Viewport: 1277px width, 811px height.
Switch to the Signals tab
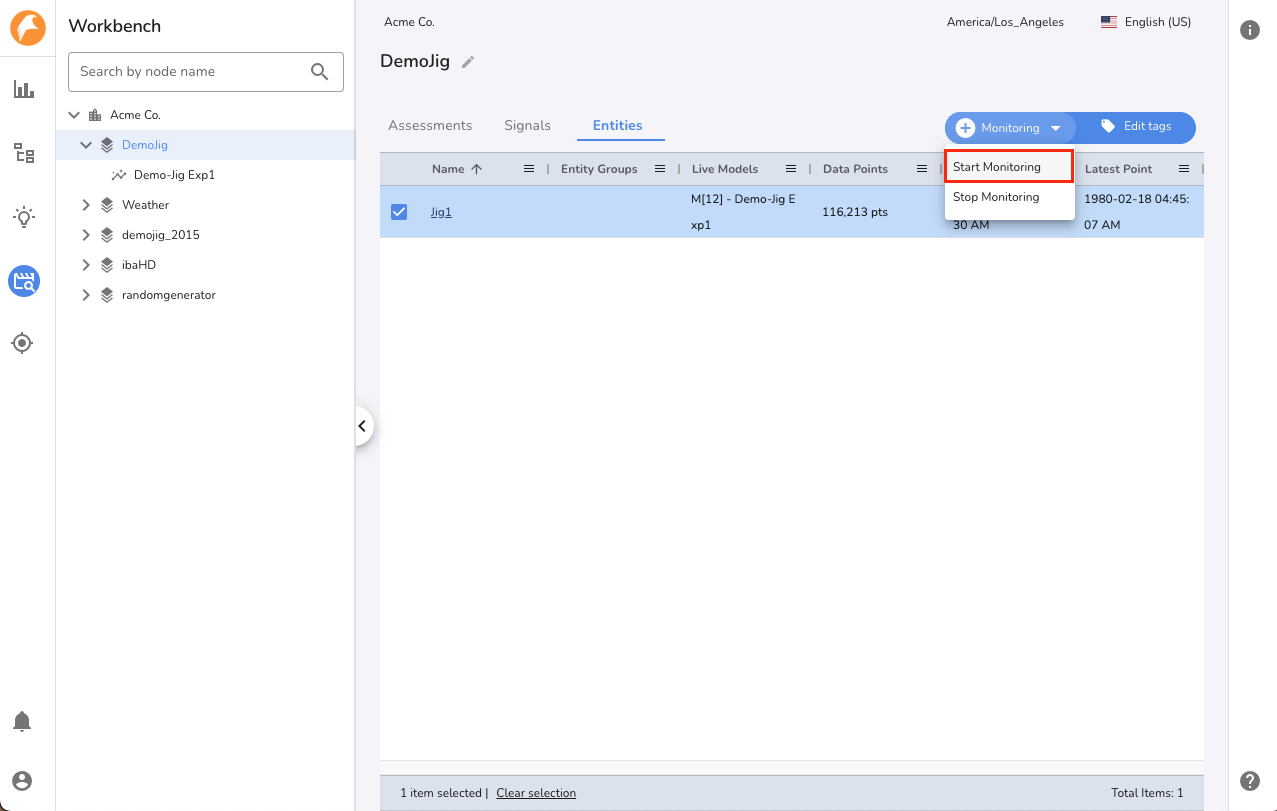click(x=527, y=126)
